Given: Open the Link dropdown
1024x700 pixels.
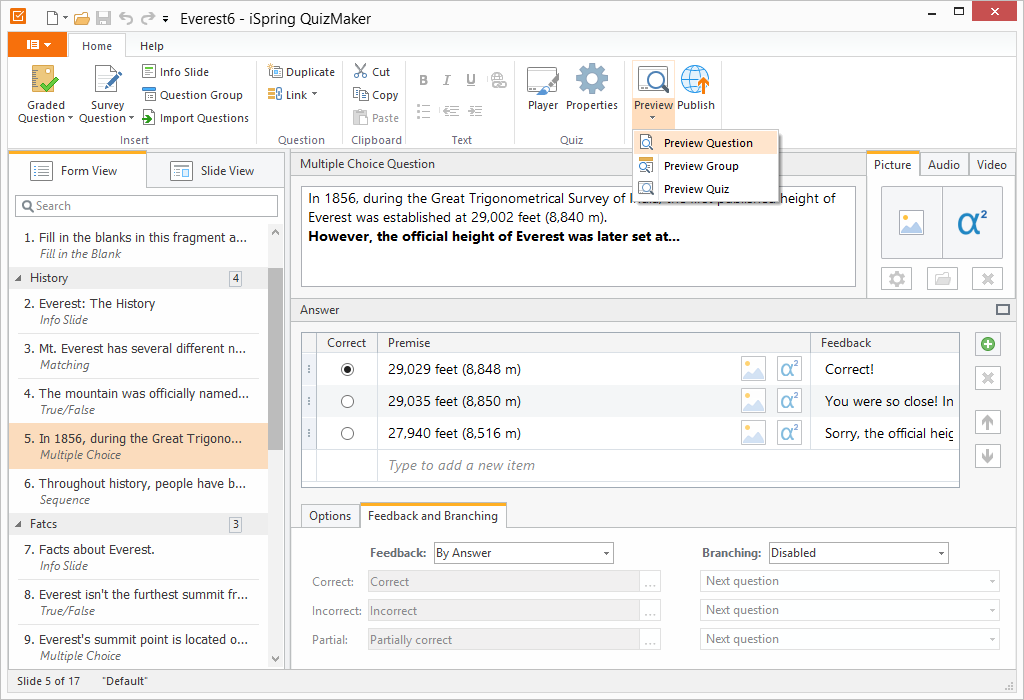Looking at the screenshot, I should tap(293, 95).
